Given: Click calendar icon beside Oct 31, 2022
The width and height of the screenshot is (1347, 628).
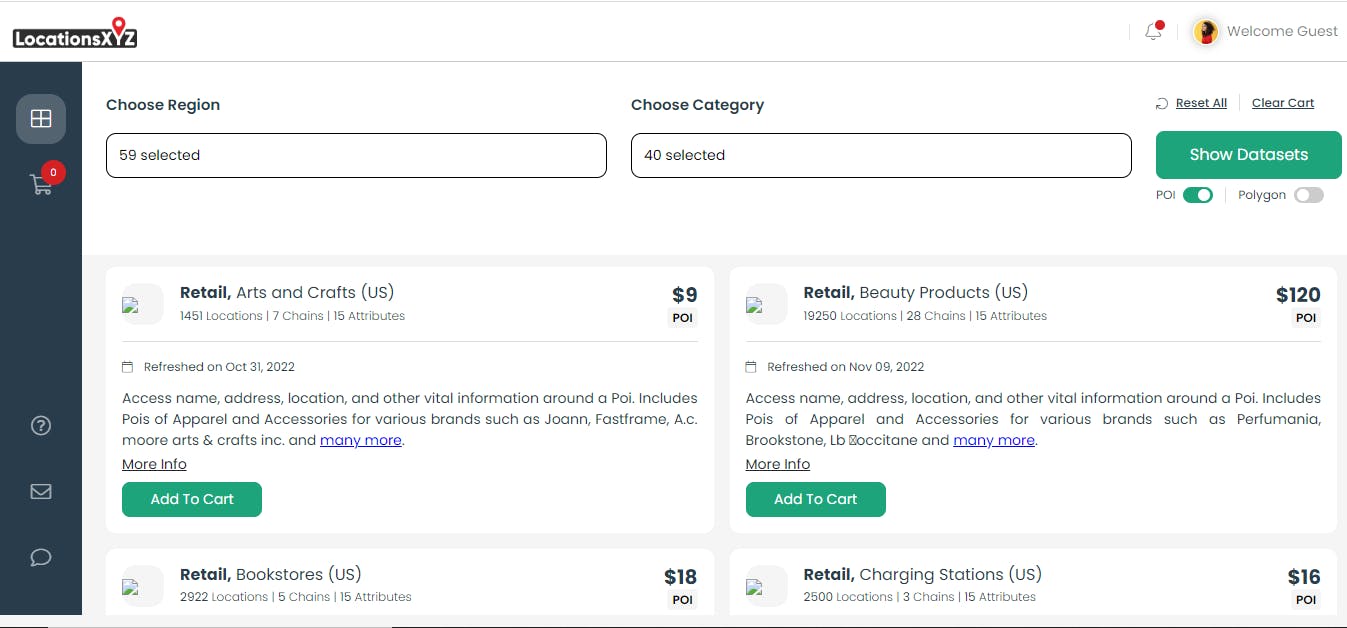Looking at the screenshot, I should [x=127, y=367].
